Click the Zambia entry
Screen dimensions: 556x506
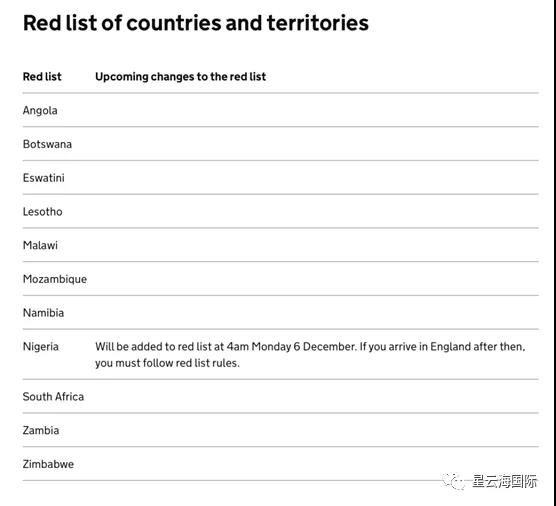(41, 430)
